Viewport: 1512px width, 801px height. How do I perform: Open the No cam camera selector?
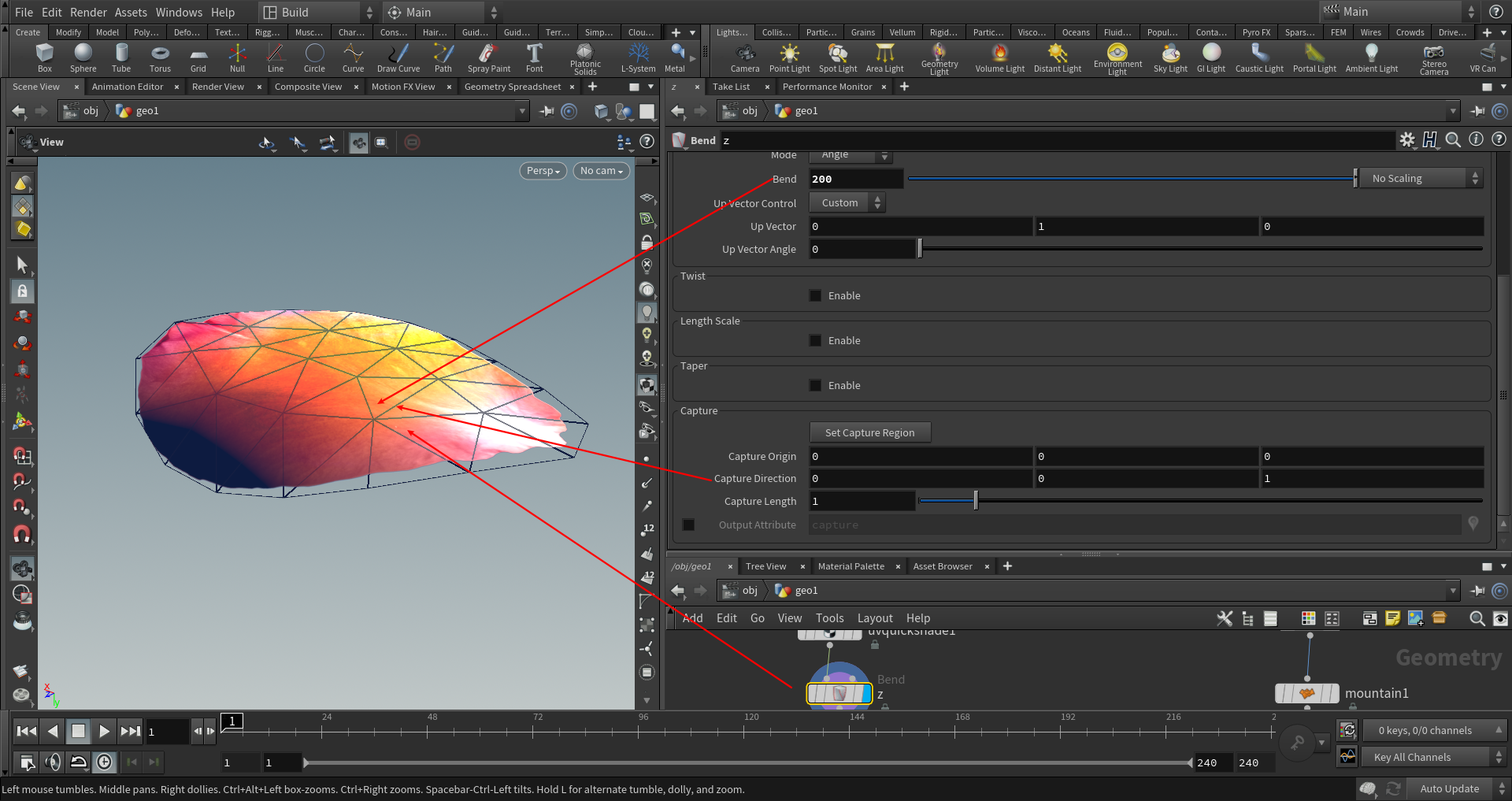[601, 170]
